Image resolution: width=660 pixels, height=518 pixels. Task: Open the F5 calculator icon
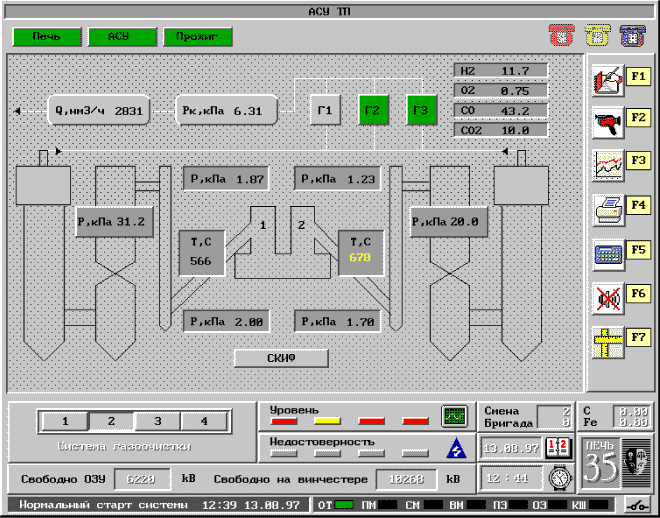click(606, 252)
